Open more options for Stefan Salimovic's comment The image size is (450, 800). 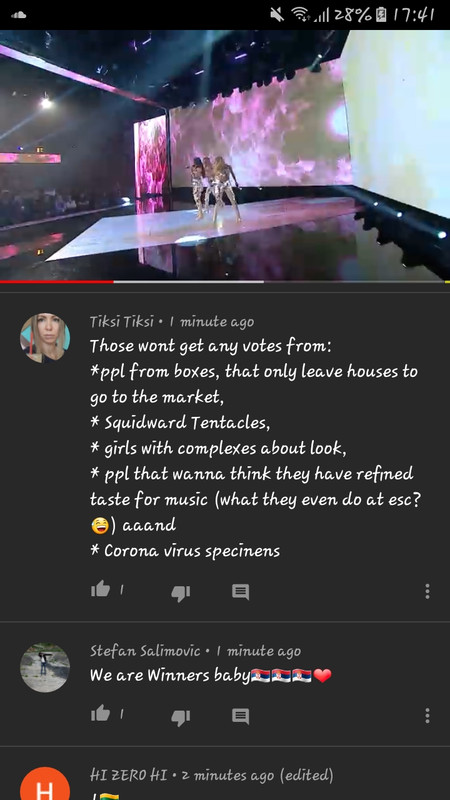[427, 715]
